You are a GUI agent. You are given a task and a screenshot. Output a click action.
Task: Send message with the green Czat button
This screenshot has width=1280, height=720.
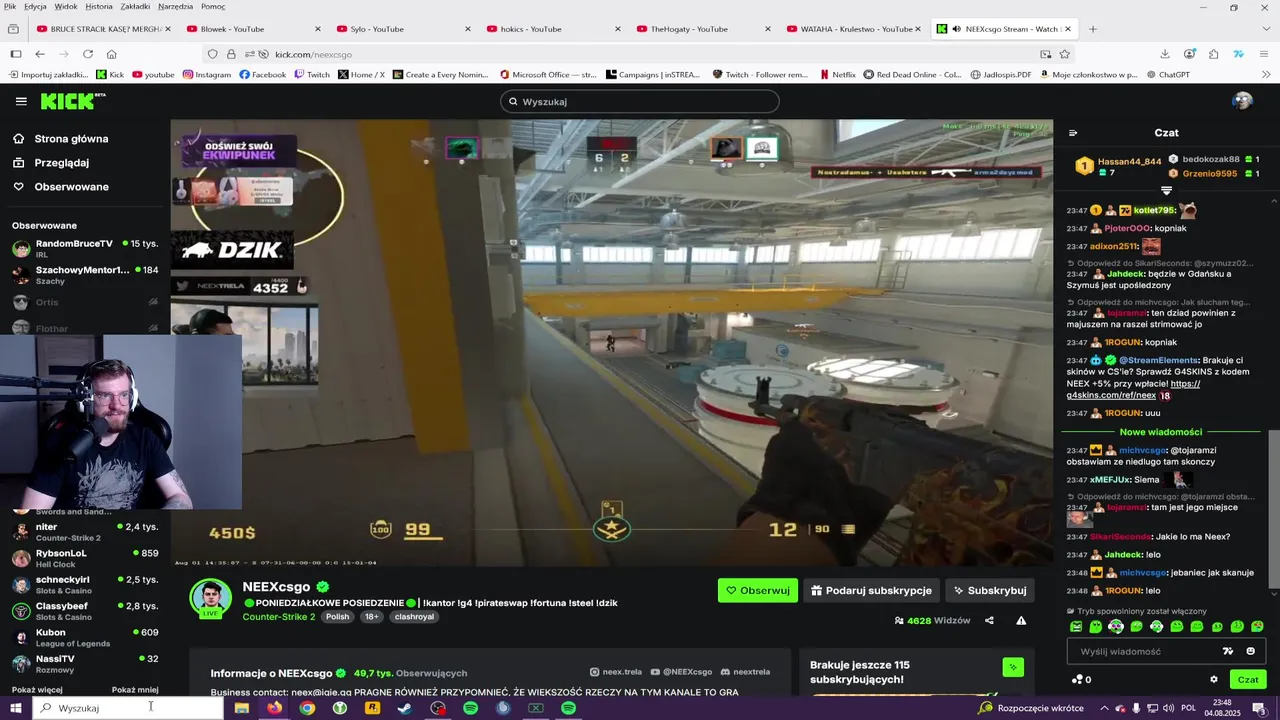1248,679
